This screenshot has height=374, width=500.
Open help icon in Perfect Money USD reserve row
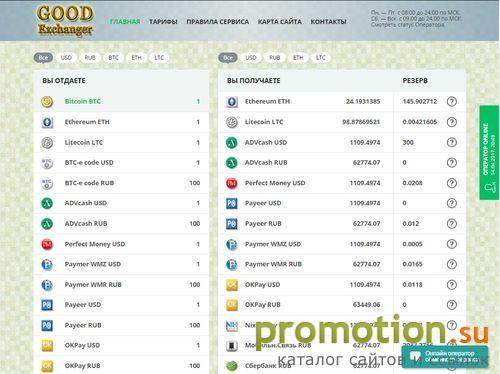[452, 183]
